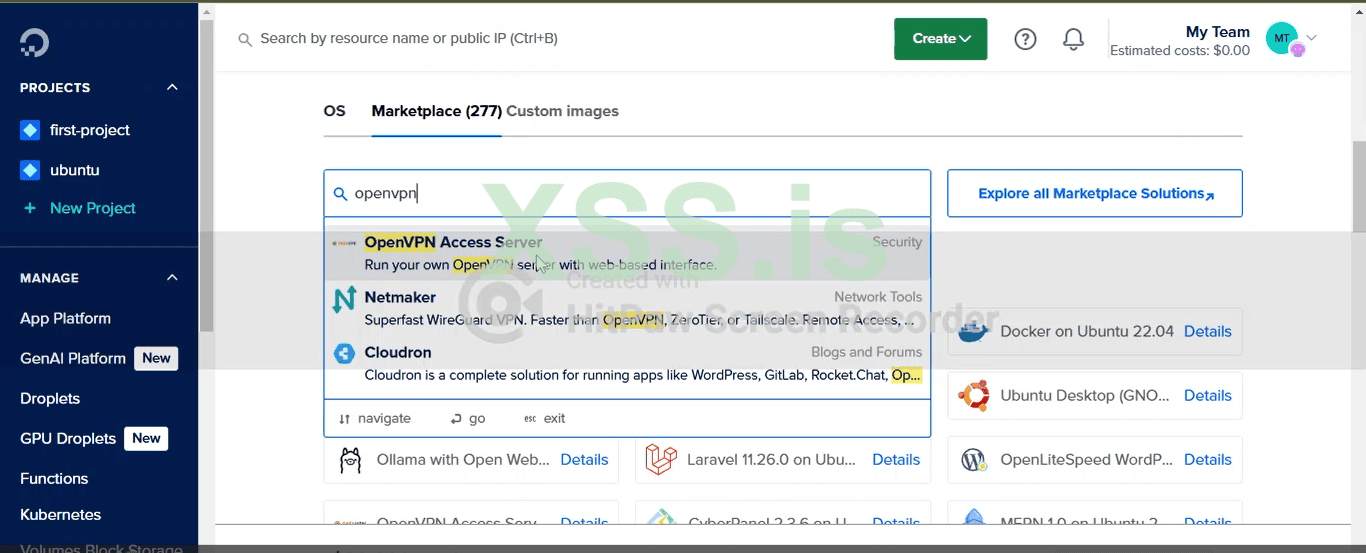
Task: Click New Project link
Action: coord(93,208)
